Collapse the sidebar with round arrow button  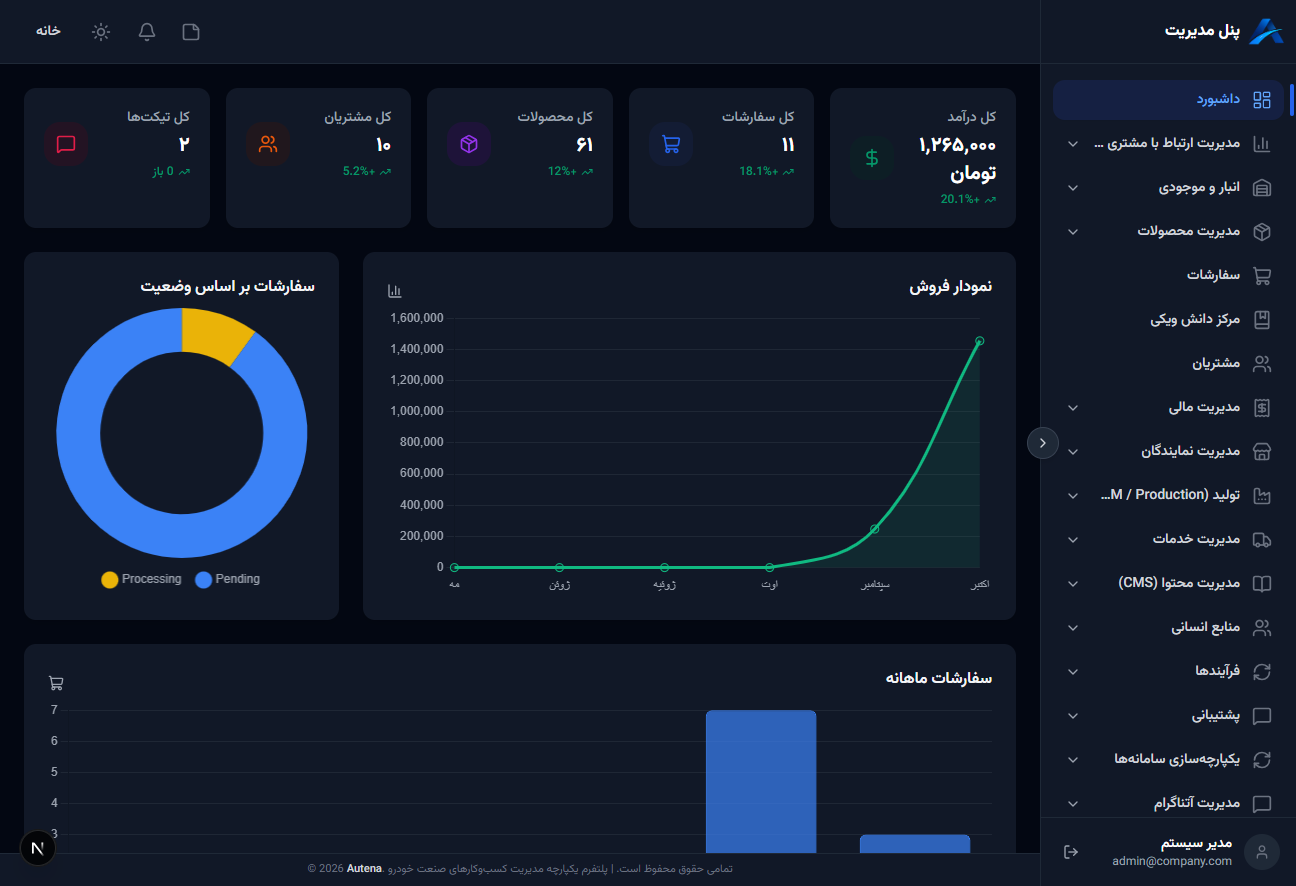(1043, 442)
